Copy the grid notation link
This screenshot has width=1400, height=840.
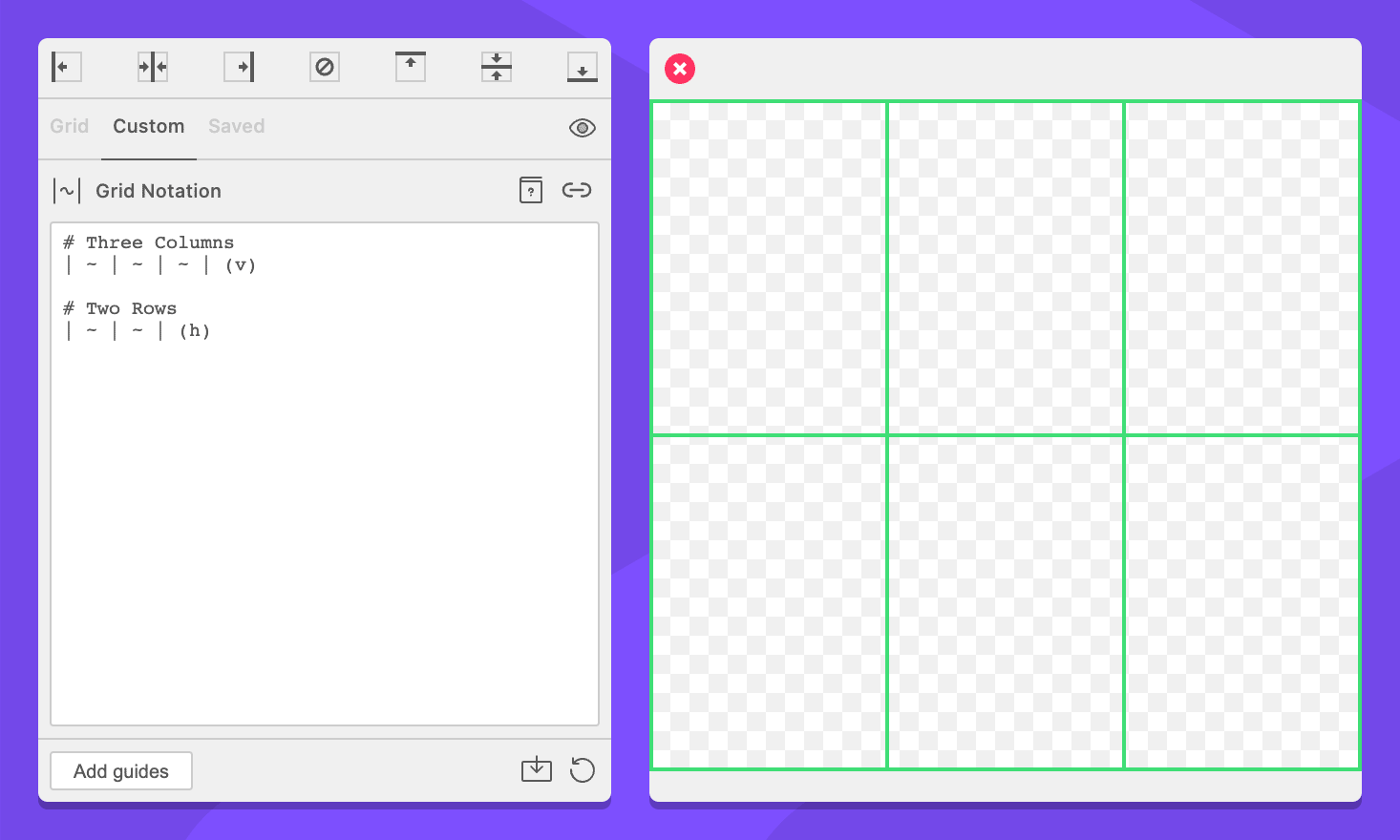click(577, 190)
